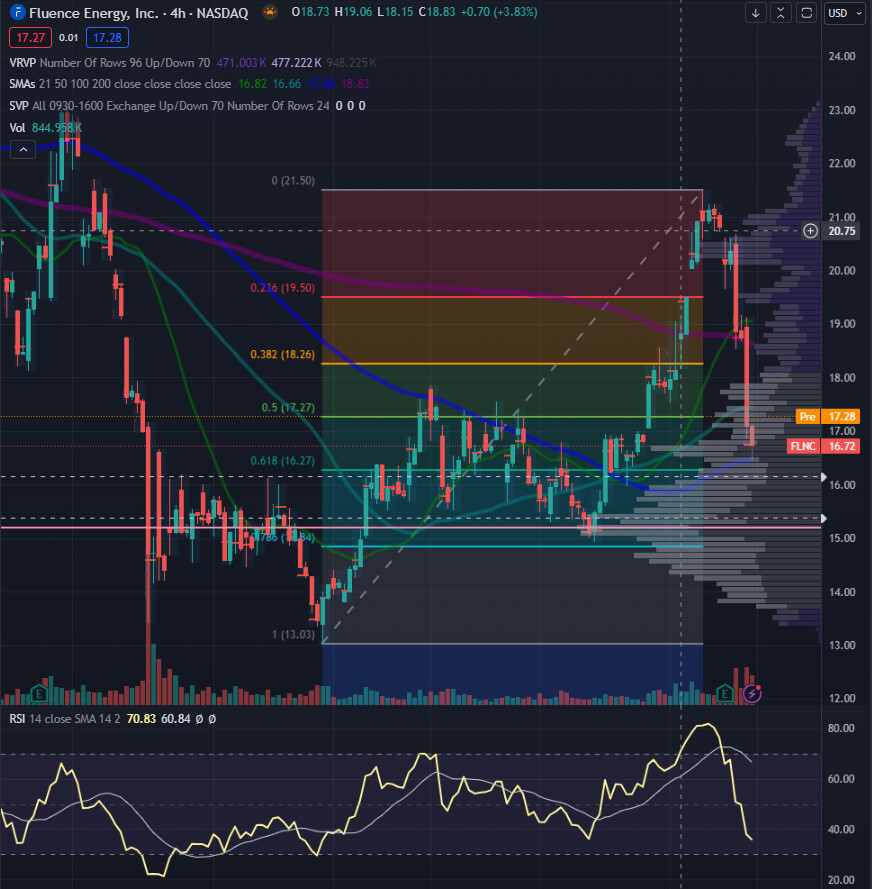The height and width of the screenshot is (889, 872).
Task: Collapse the indicator legend with chevron
Action: click(x=23, y=149)
